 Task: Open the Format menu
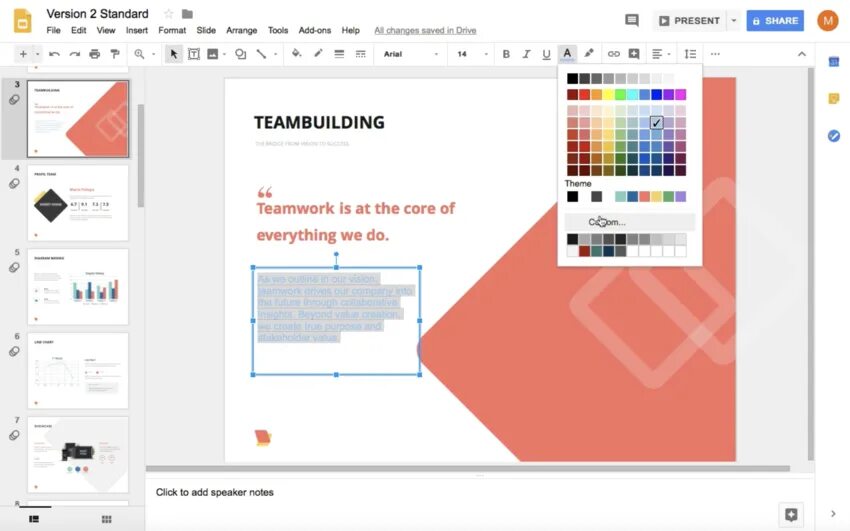[x=172, y=30]
